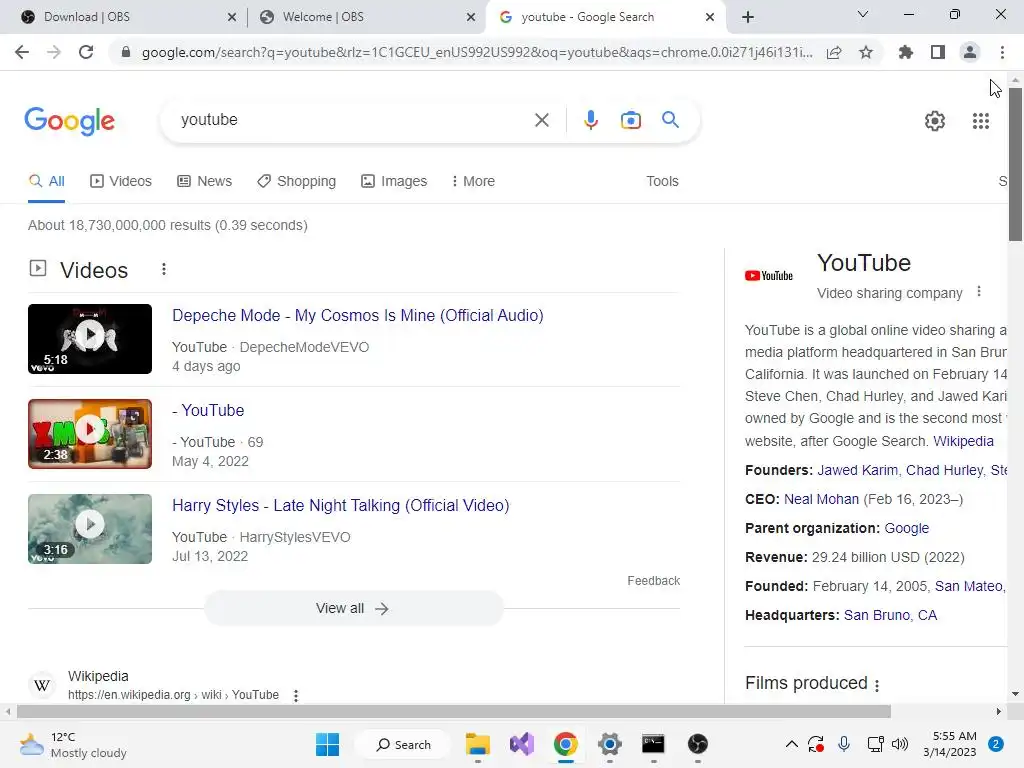Open the Google apps grid

[981, 121]
